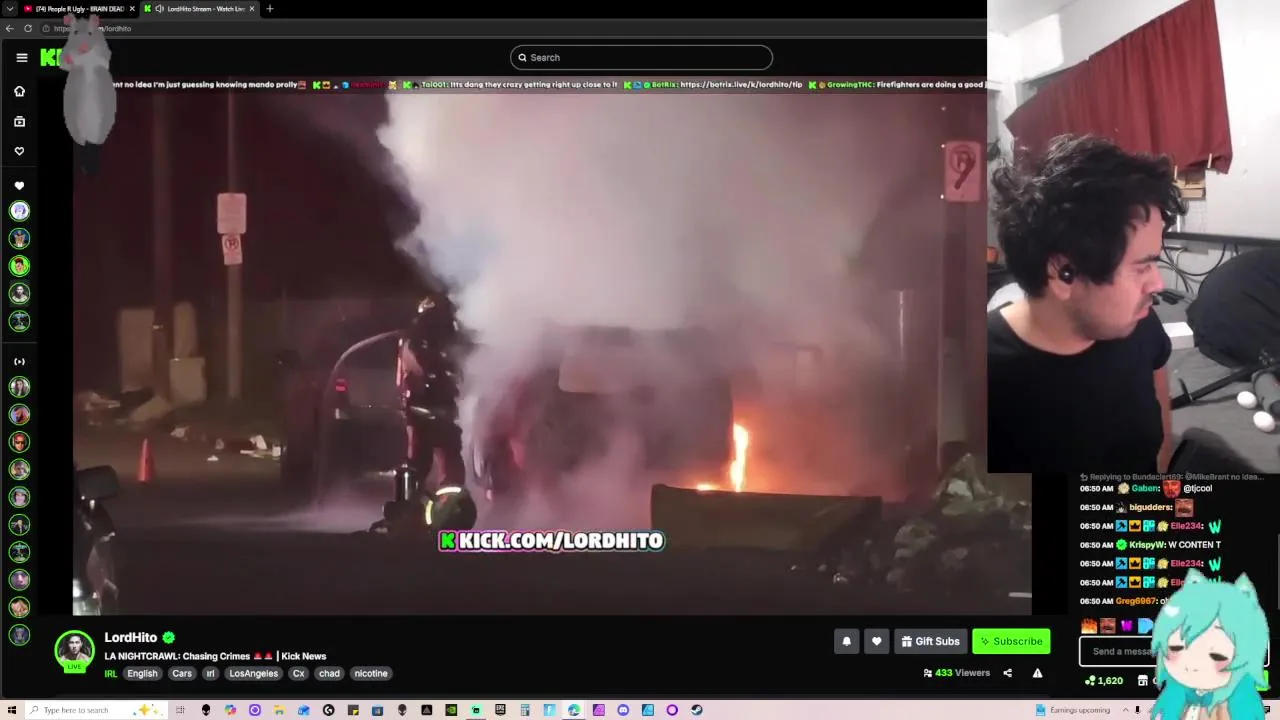
Task: Click KrispyW username in chat
Action: pyautogui.click(x=1147, y=545)
